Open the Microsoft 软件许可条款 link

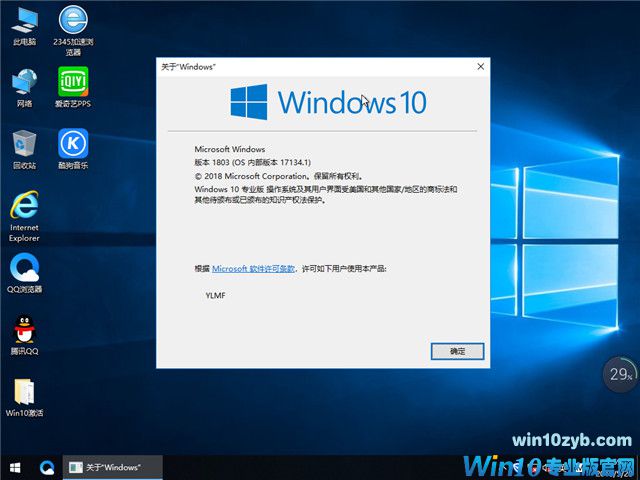click(253, 269)
